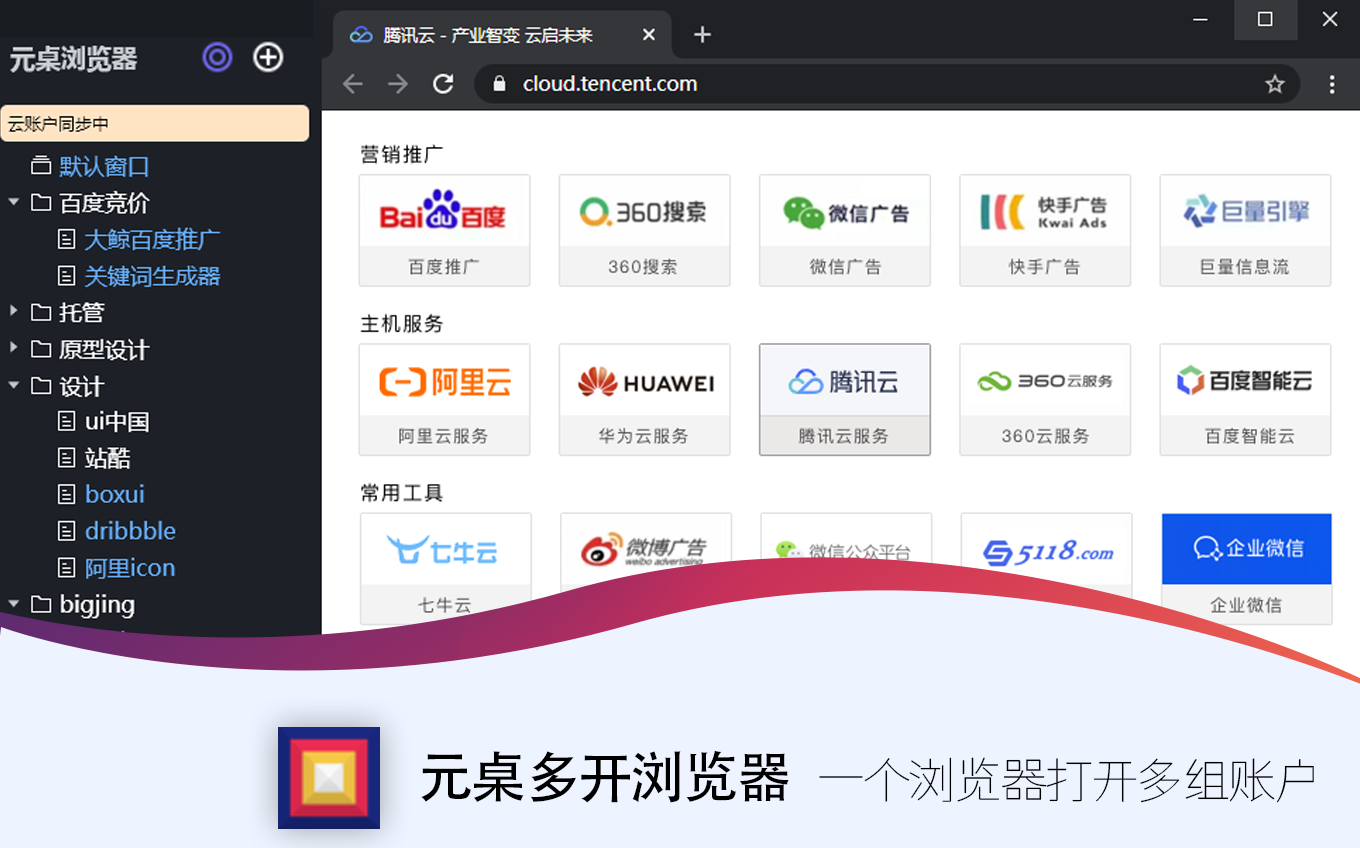Screen dimensions: 1360x848
Task: Expand the 托管 folder arrow
Action: 14,312
